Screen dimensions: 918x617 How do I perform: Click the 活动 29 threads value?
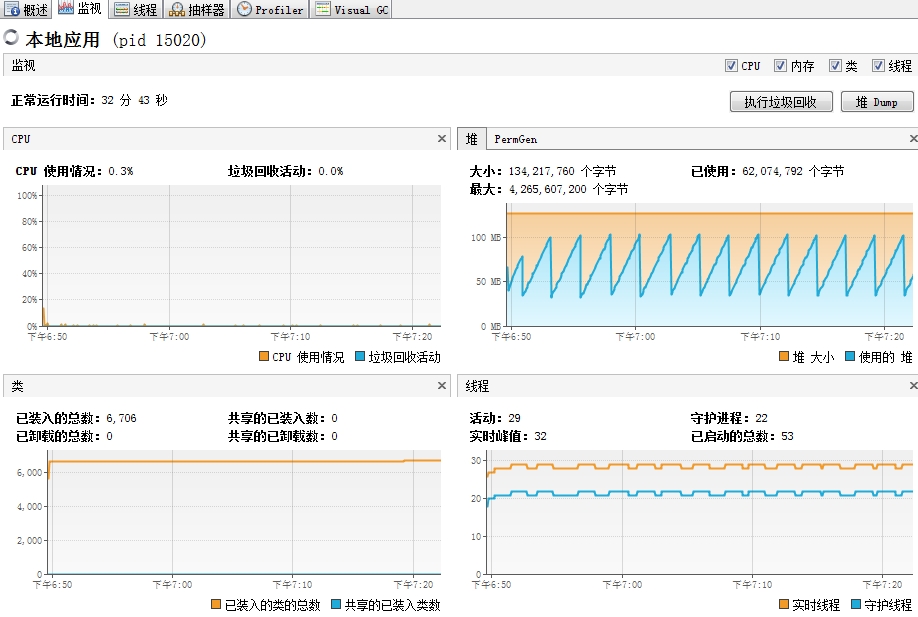click(x=515, y=418)
